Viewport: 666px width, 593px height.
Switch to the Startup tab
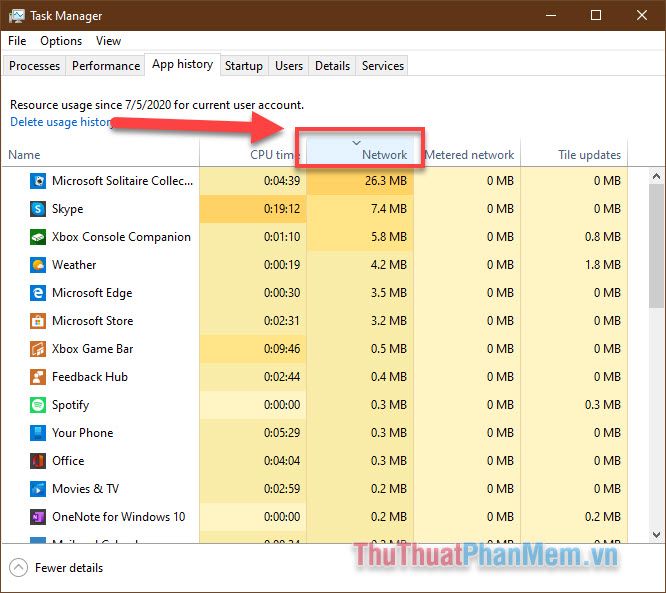(244, 66)
